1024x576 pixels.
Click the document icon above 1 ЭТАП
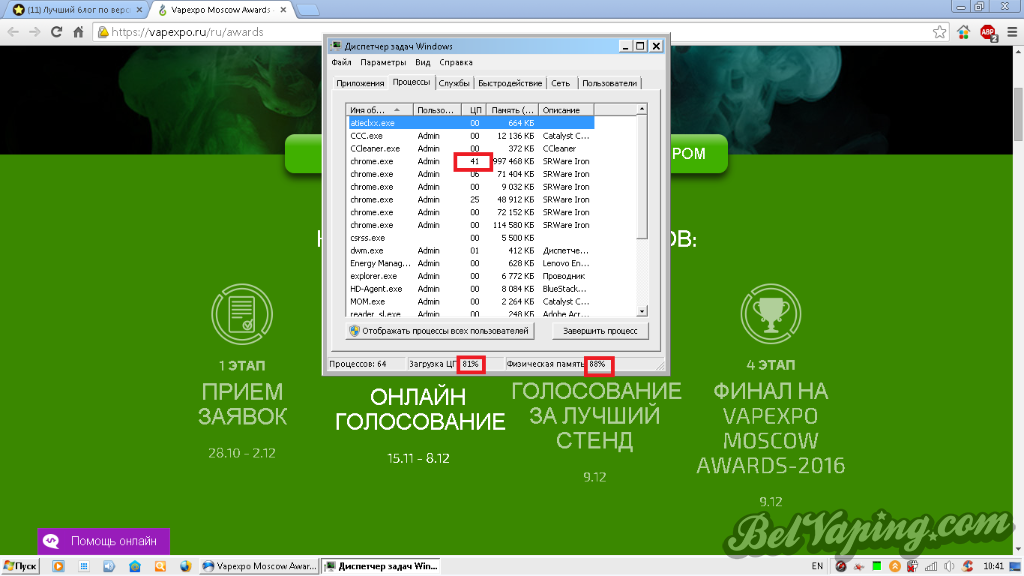[242, 314]
